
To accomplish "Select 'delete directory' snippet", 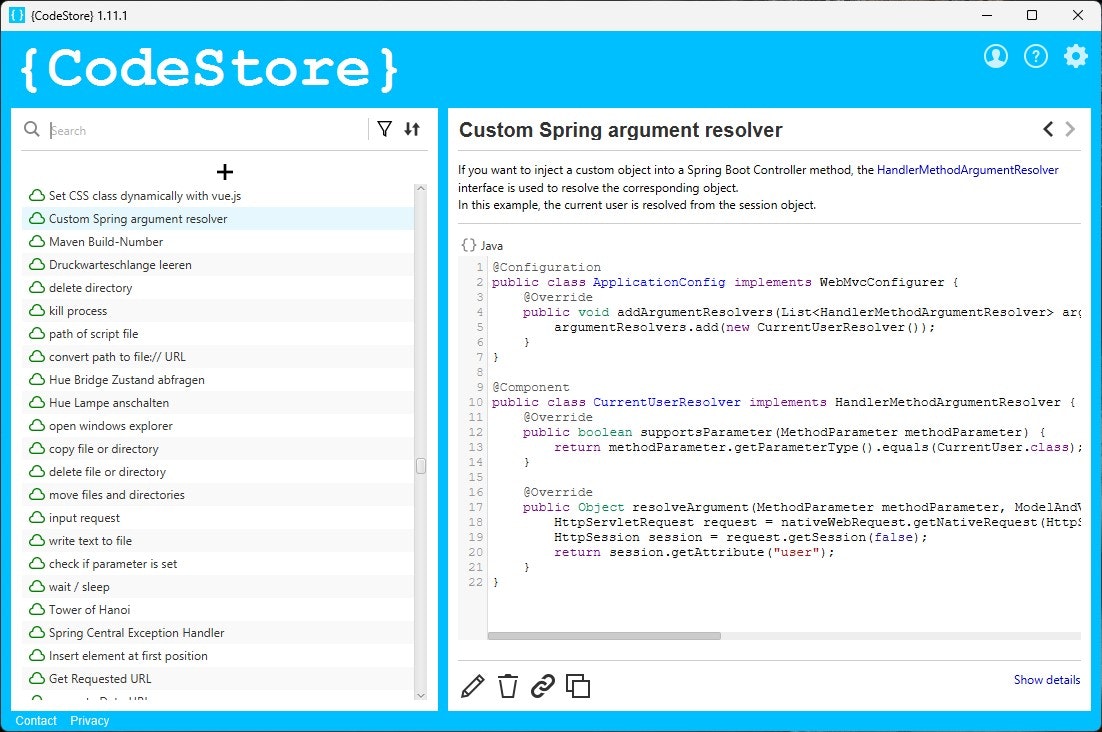I will coord(218,288).
